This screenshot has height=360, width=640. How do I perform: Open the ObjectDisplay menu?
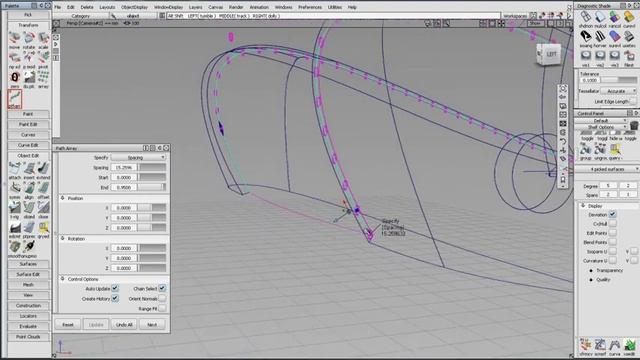pos(134,7)
